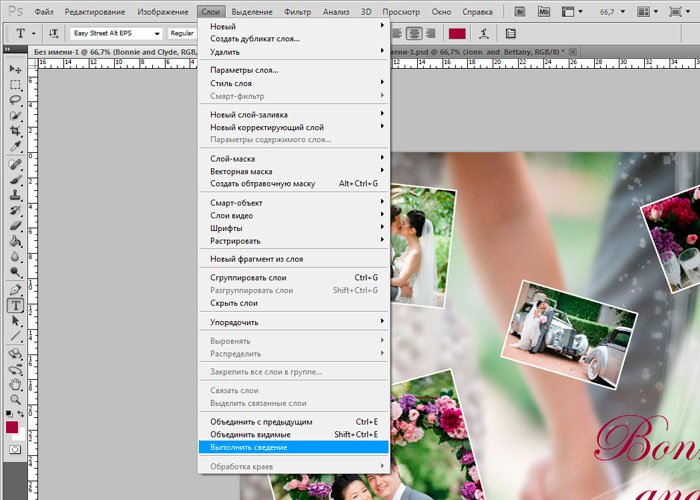Select the Crop tool
Screen dimensions: 700x500
pyautogui.click(x=16, y=131)
